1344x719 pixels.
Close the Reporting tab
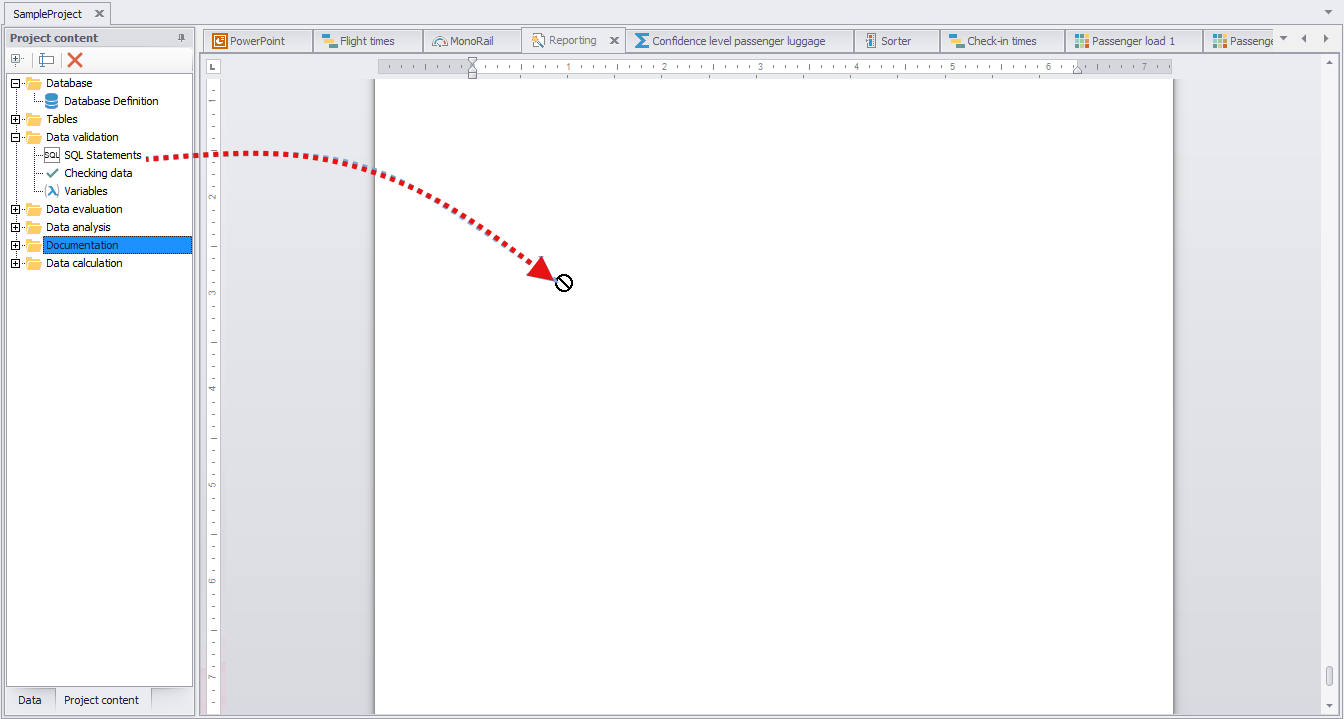click(614, 41)
